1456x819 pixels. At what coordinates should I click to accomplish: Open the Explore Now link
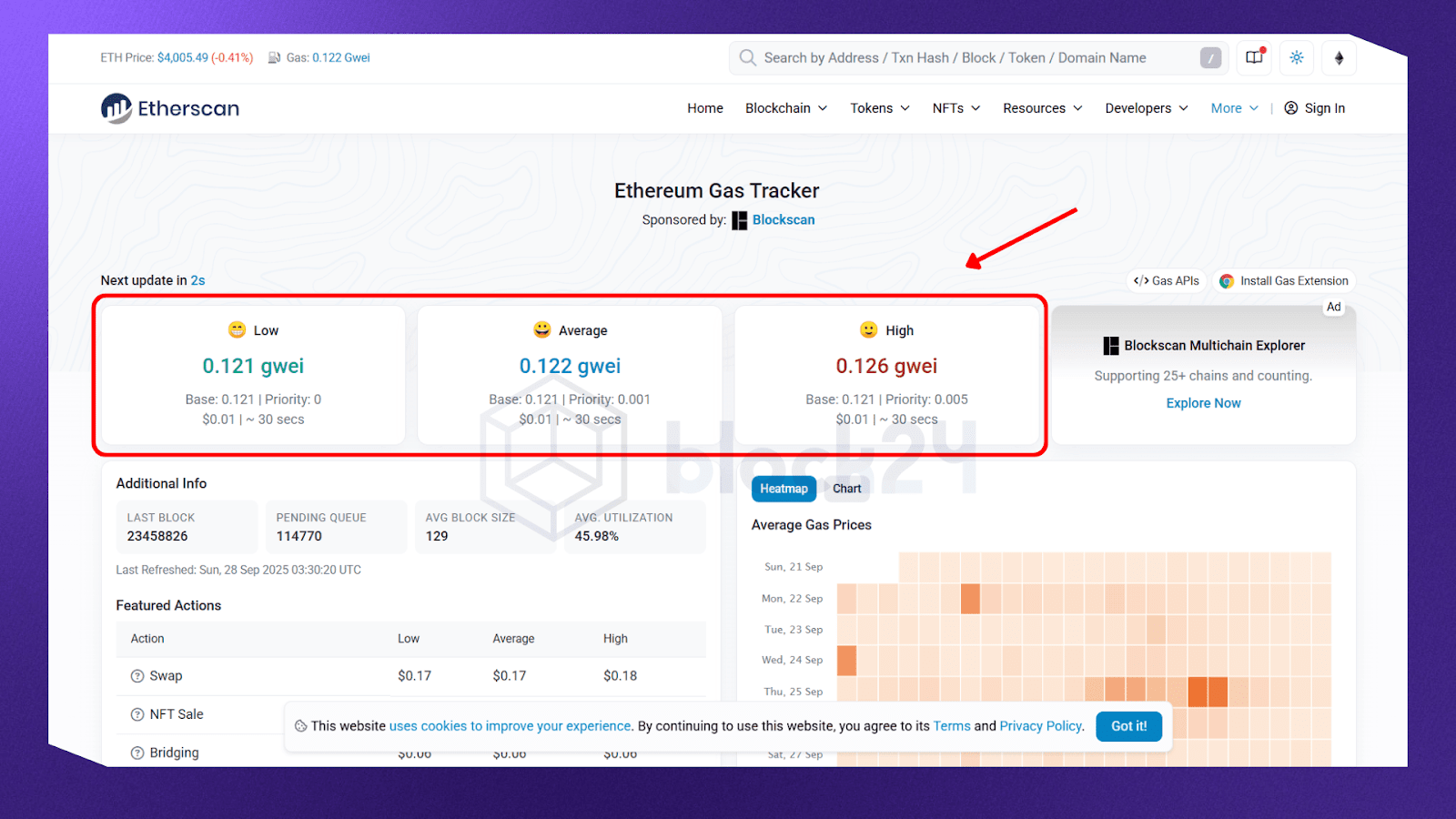click(x=1203, y=403)
